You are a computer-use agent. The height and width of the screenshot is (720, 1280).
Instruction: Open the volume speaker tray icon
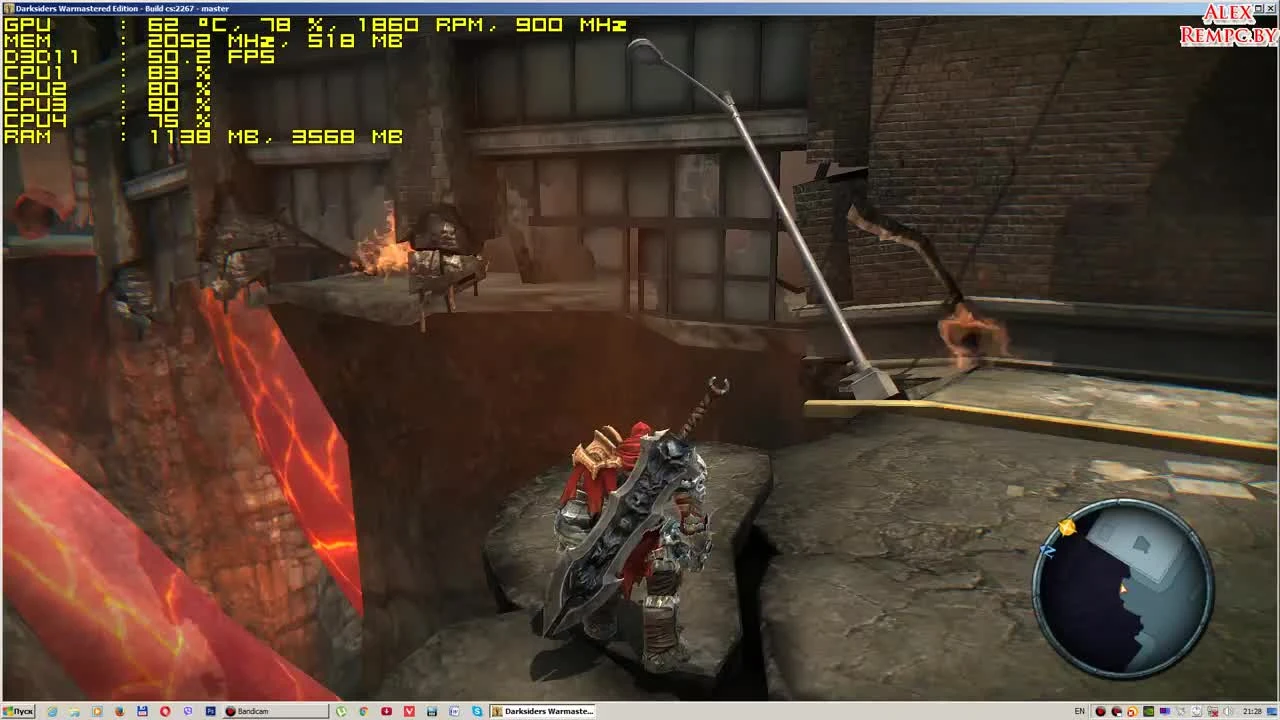pyautogui.click(x=1229, y=711)
